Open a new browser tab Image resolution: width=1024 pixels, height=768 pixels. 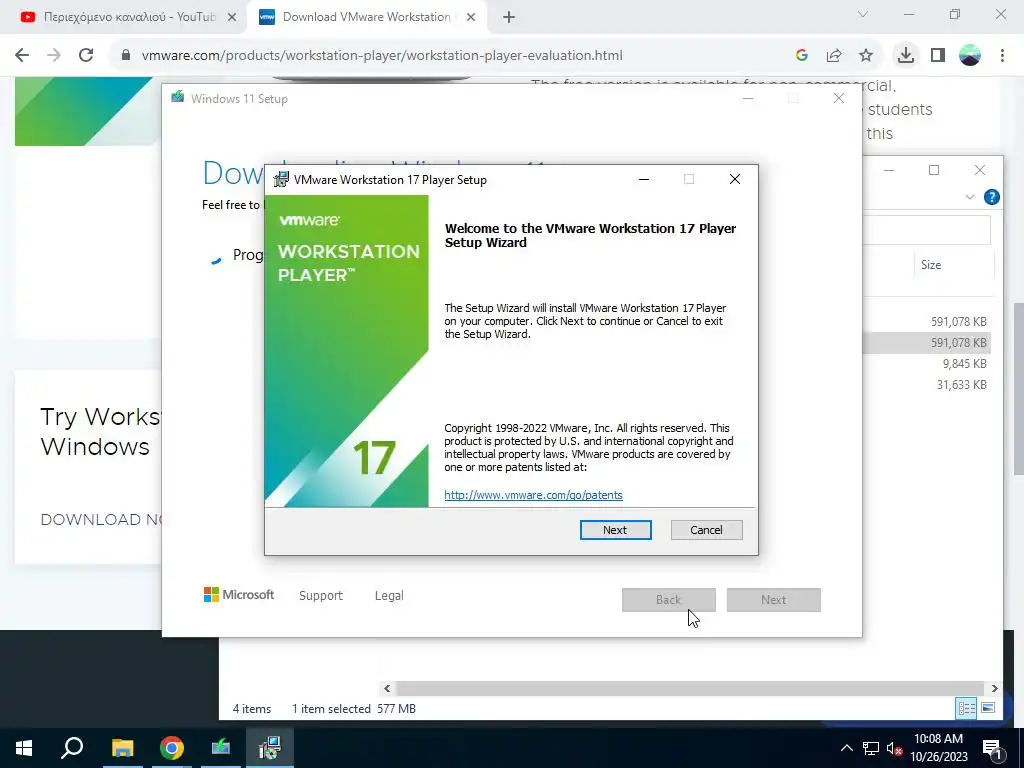tap(509, 18)
